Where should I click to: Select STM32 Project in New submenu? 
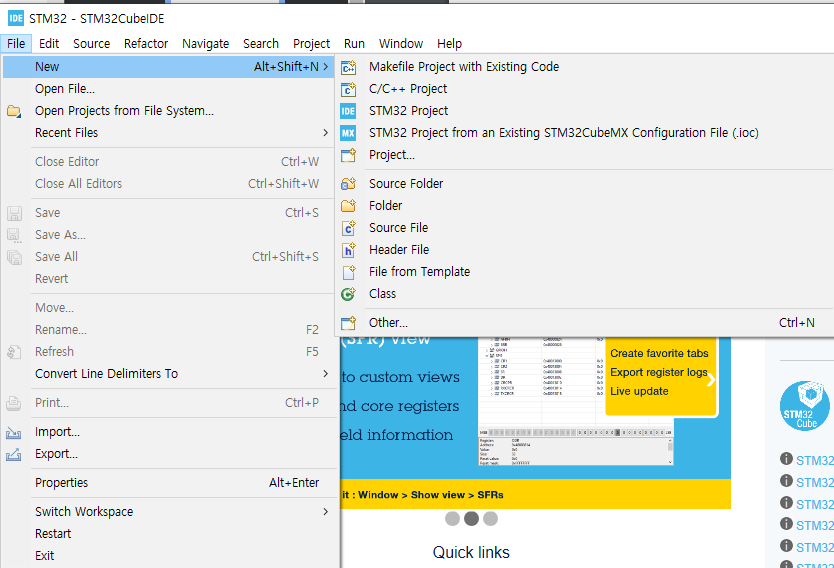point(585,111)
